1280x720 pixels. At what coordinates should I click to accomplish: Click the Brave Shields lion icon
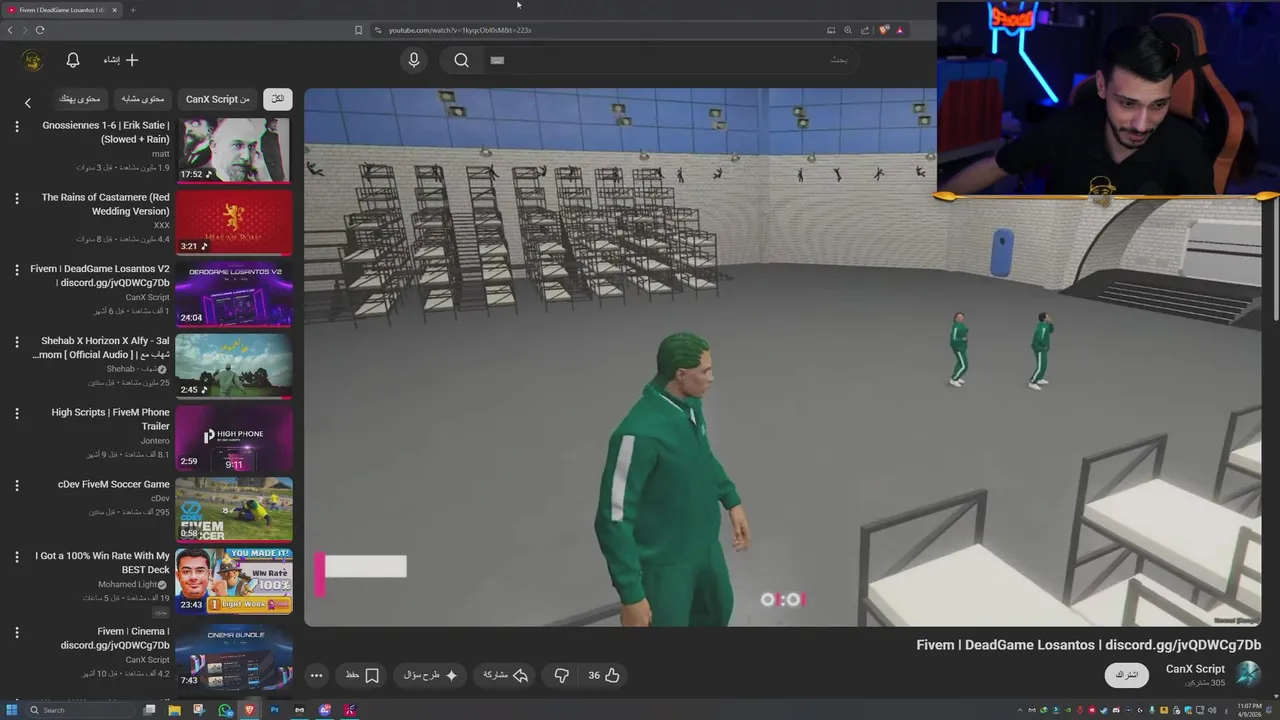(x=883, y=30)
